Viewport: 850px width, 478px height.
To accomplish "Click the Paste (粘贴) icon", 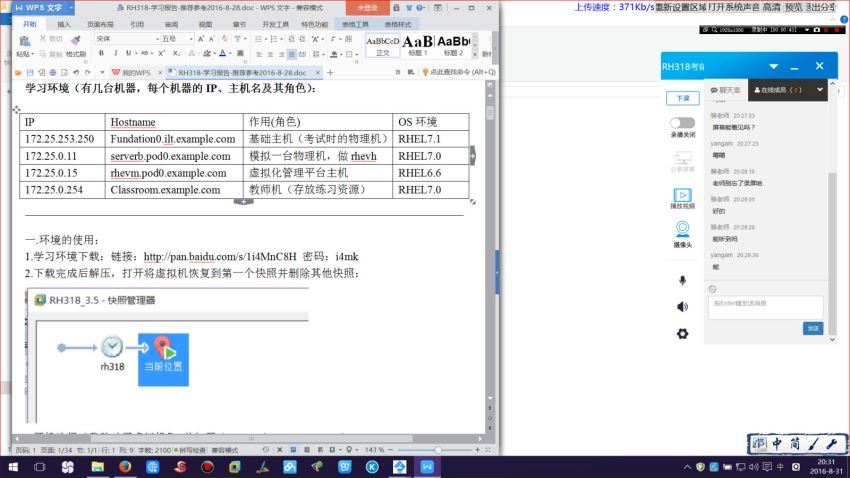I will coord(24,41).
